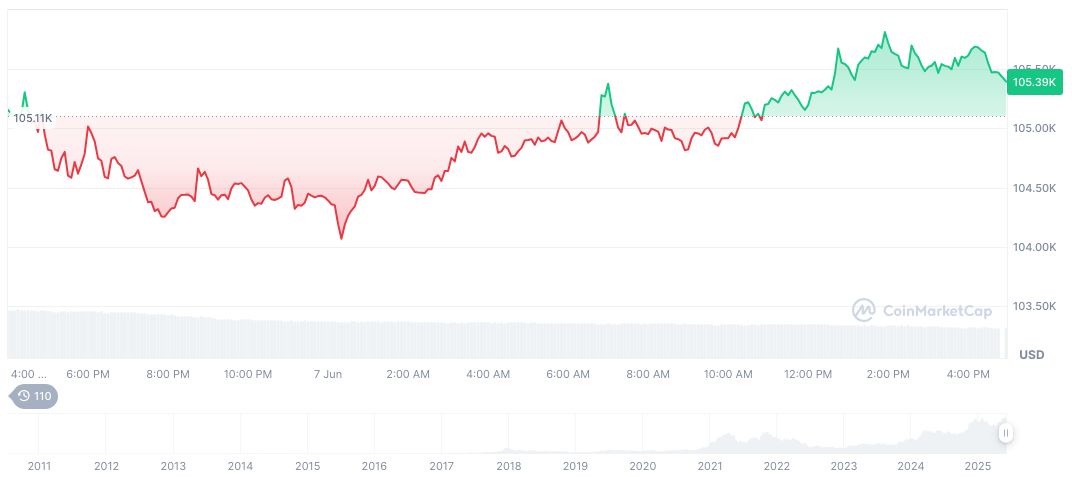Click the 105.11K opening price label
The height and width of the screenshot is (477, 1072).
(x=32, y=118)
